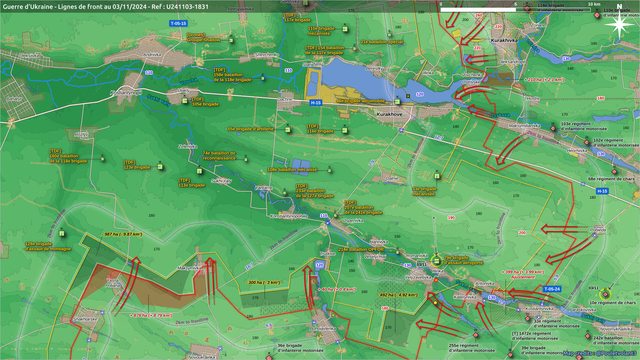The image size is (640, 360).
Task: Click the brigade d'artillerie unit icon
Action: point(288,130)
